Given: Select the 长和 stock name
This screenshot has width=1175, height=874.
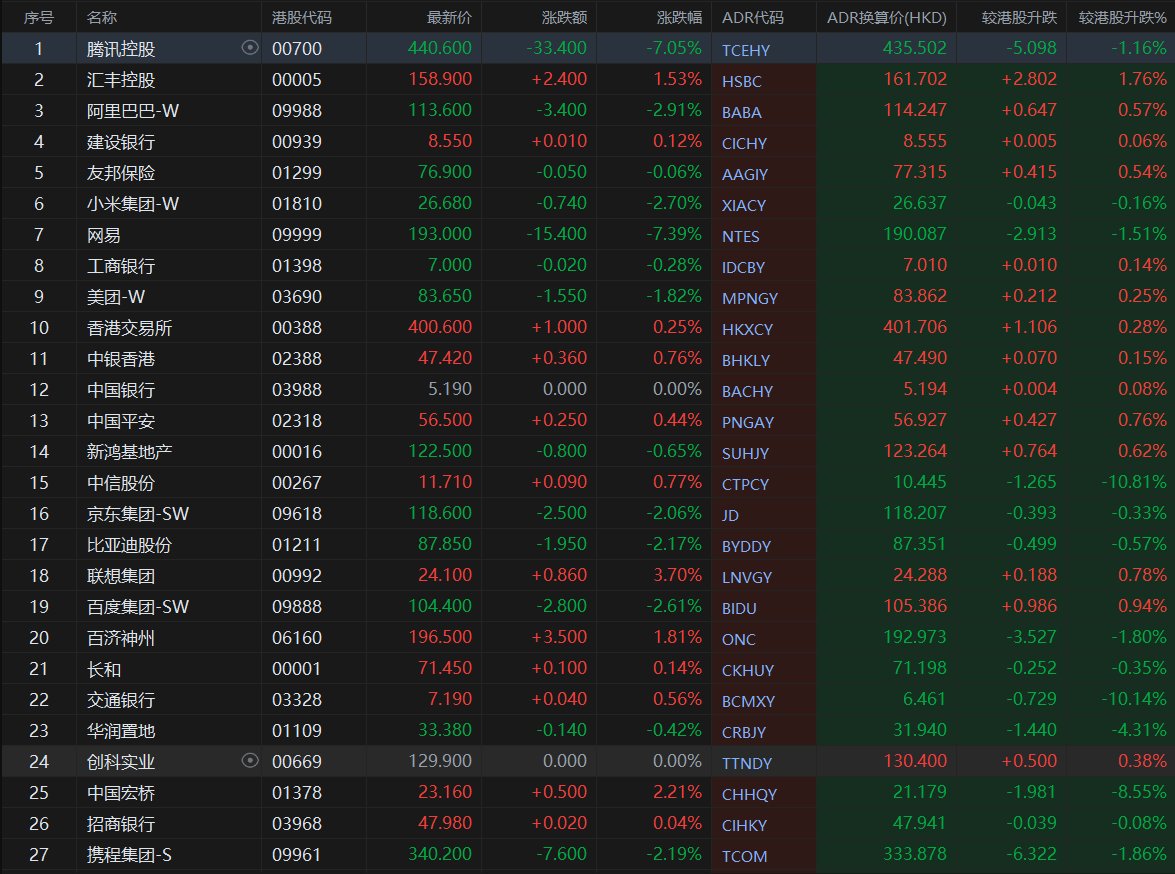Looking at the screenshot, I should point(103,669).
